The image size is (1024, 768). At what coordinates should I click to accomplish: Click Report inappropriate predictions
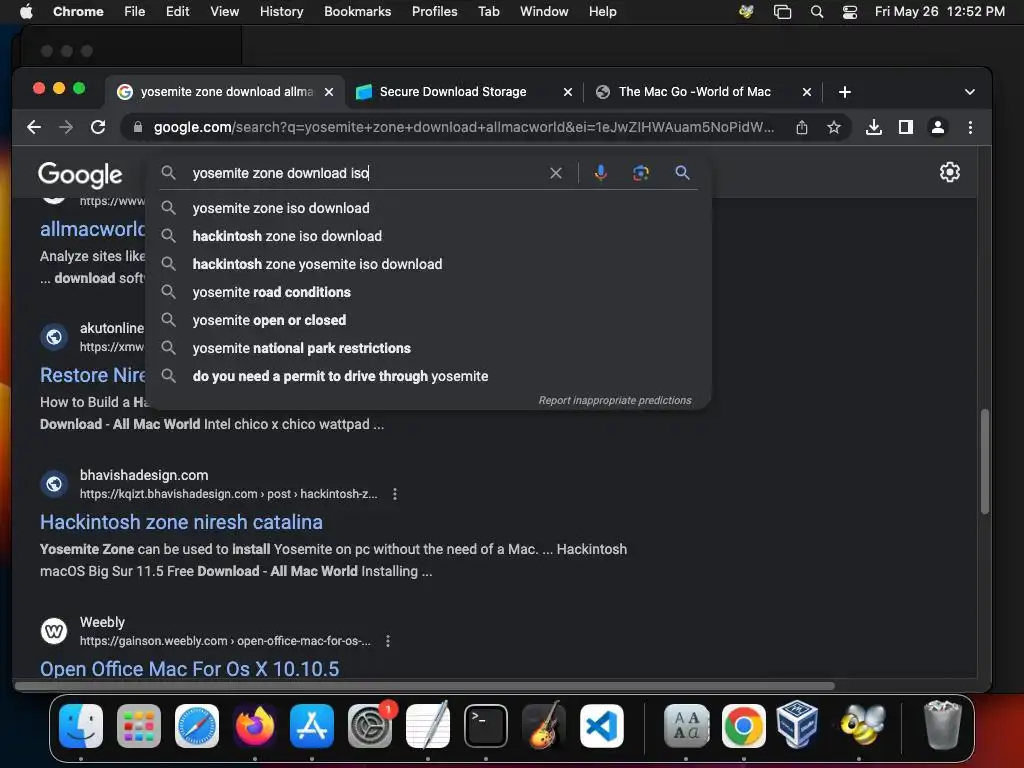(x=615, y=400)
